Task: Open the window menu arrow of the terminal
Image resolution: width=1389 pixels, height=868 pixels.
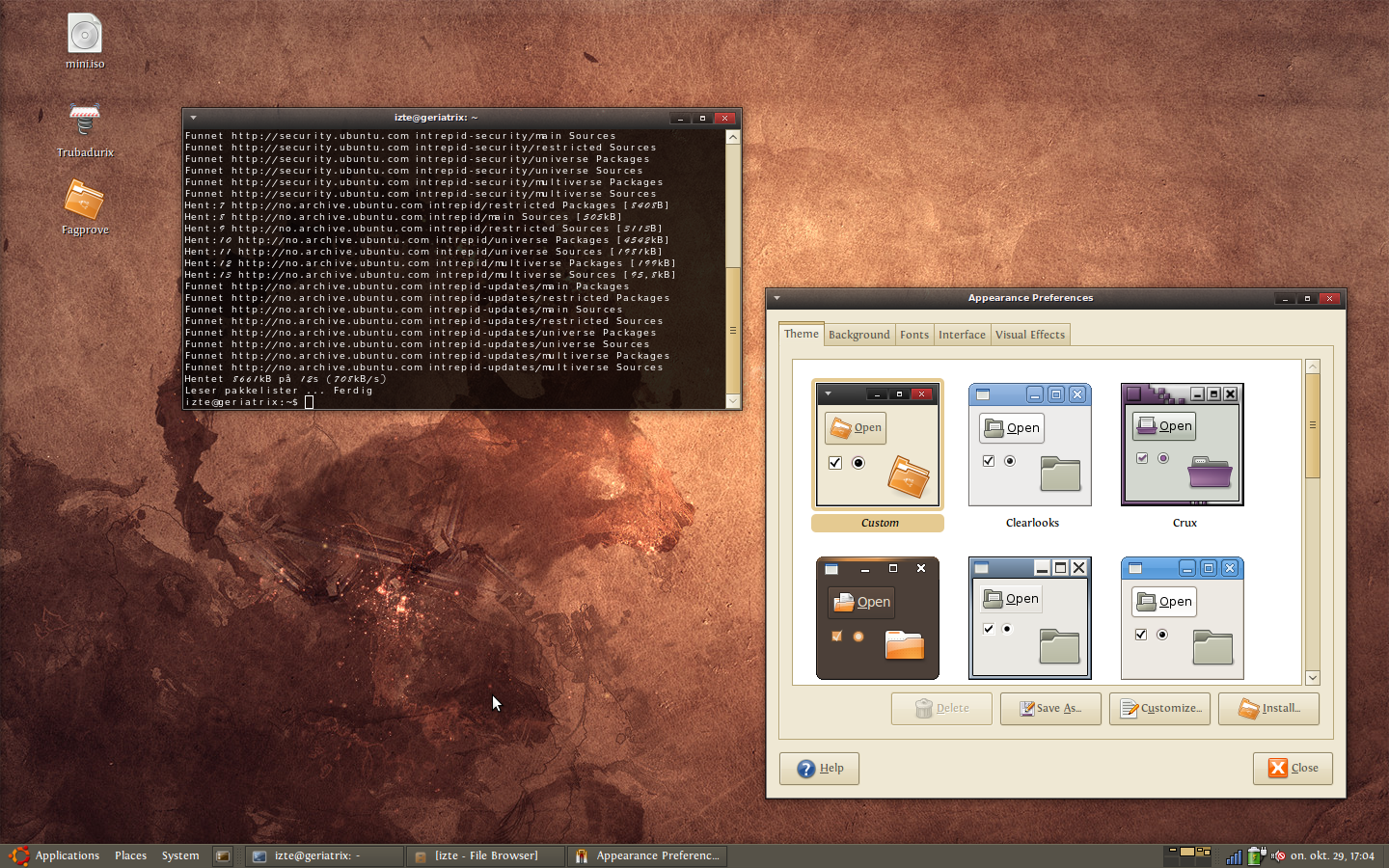Action: pyautogui.click(x=193, y=118)
